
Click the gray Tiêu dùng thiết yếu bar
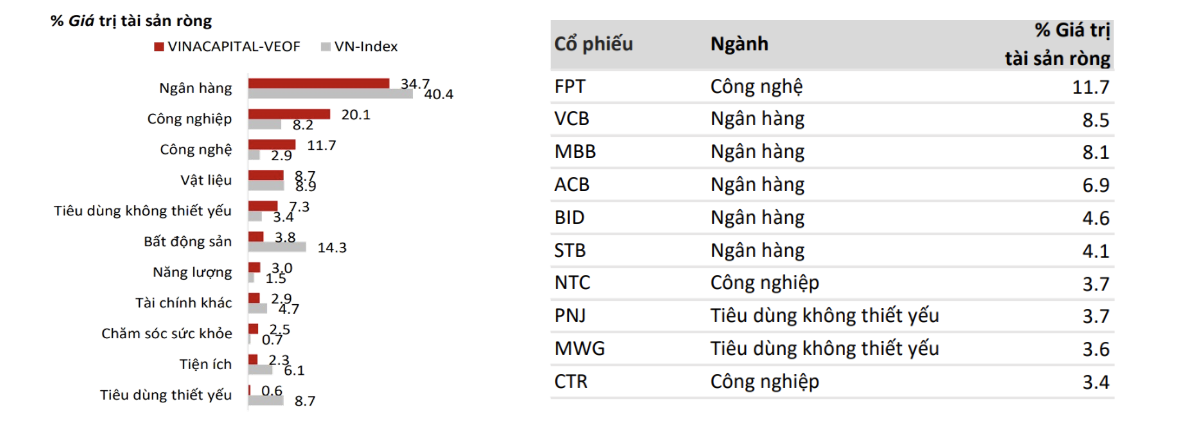[266, 400]
